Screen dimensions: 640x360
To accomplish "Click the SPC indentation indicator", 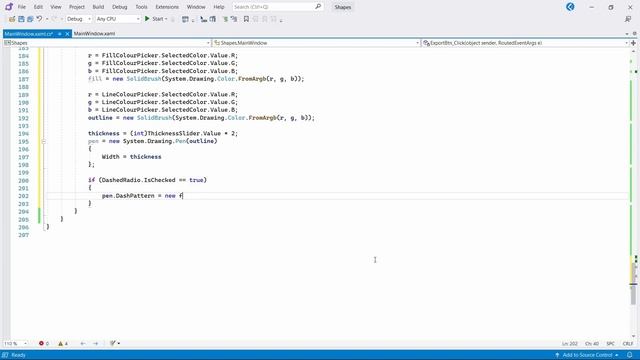I will click(610, 344).
